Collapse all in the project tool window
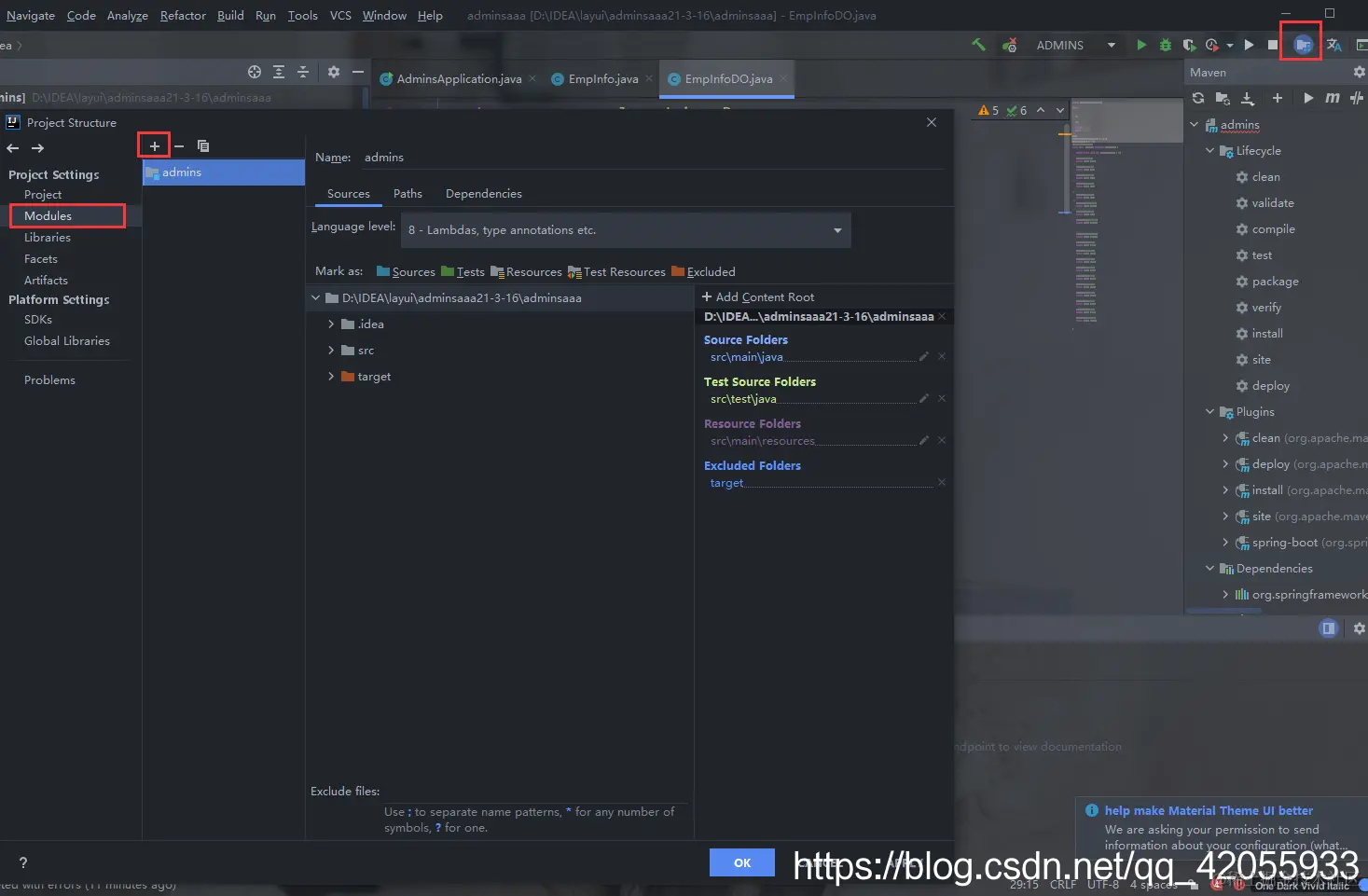 (x=303, y=72)
